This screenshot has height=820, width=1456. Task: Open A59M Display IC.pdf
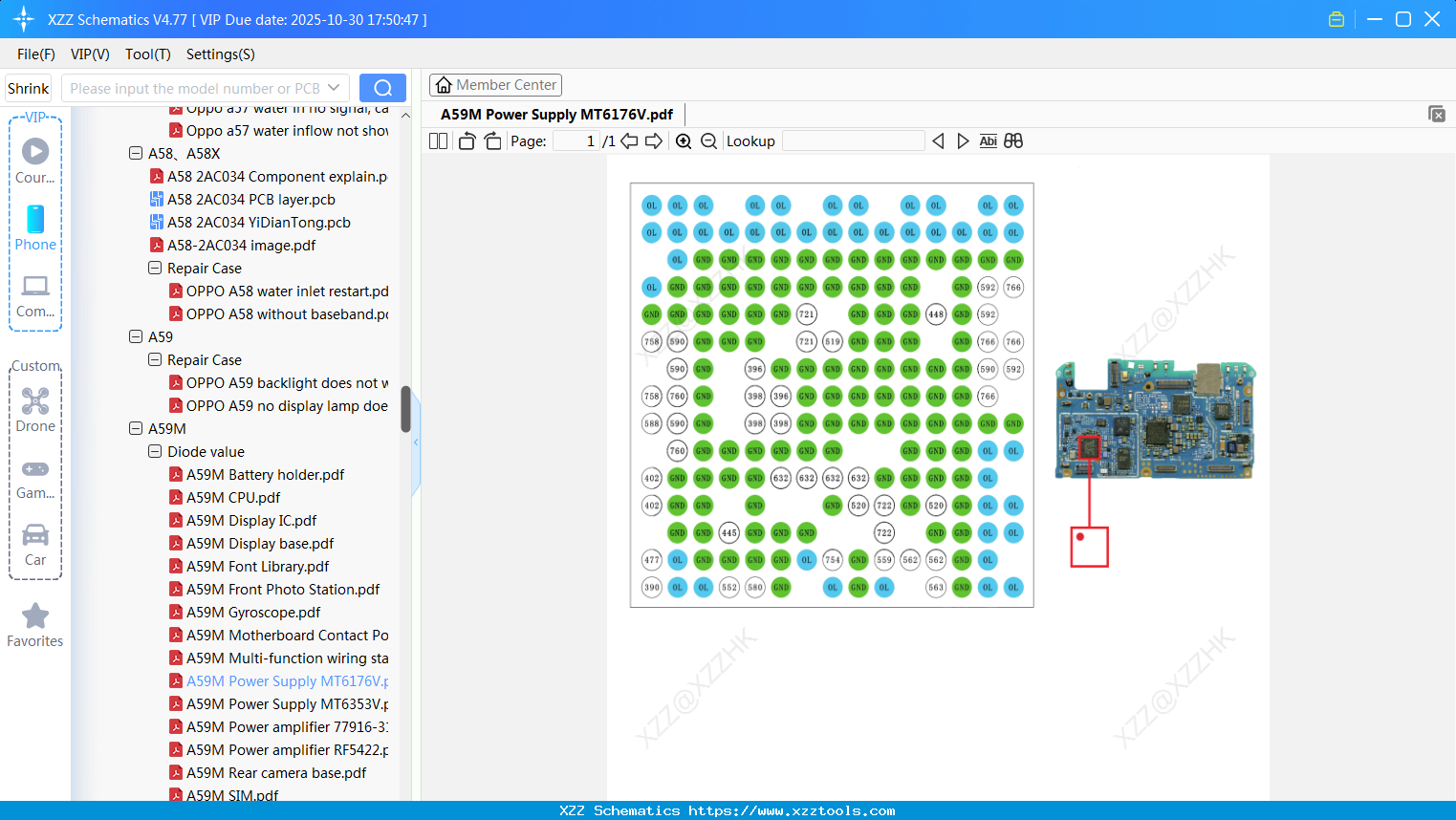251,521
